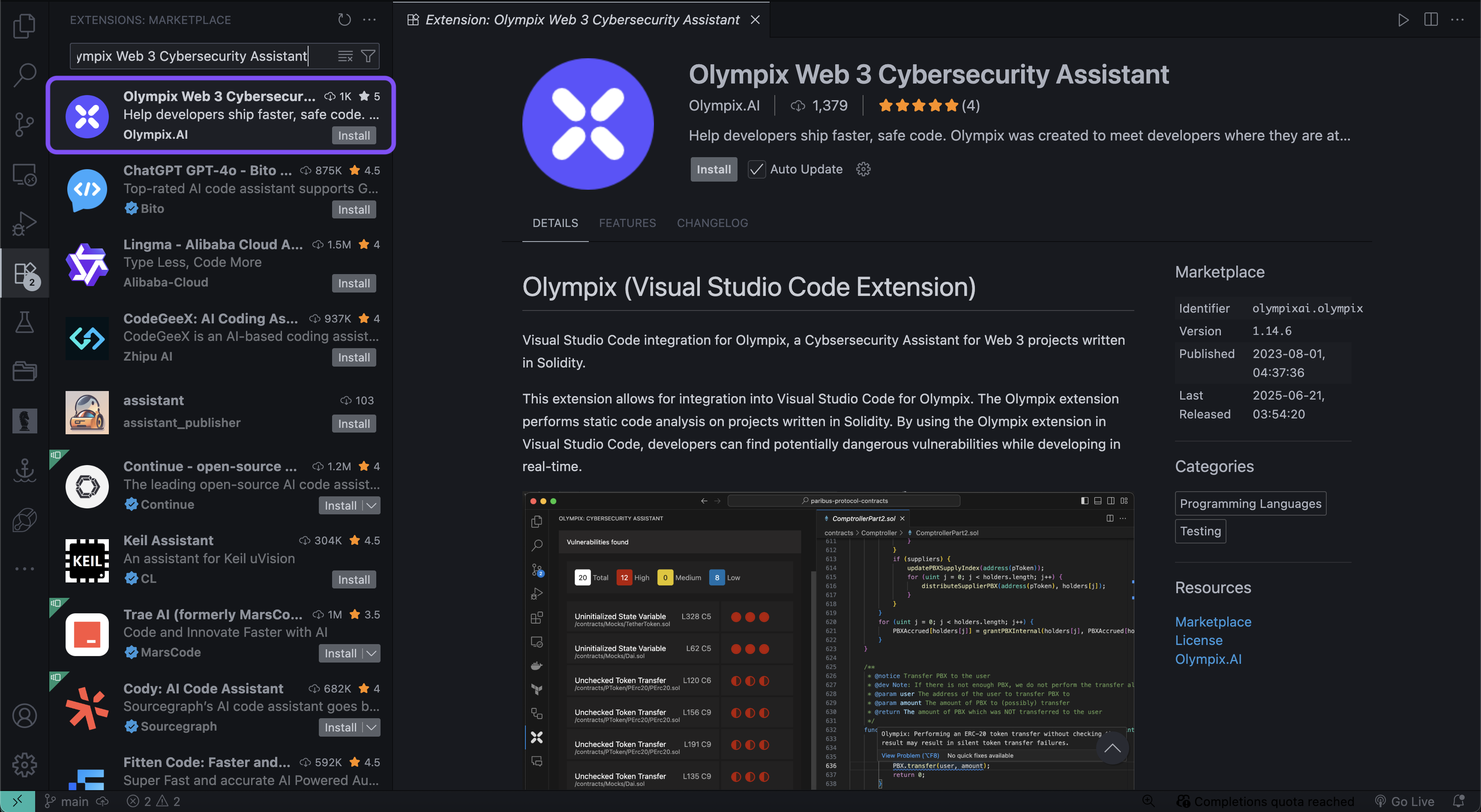This screenshot has width=1481, height=812.
Task: Switch to the FEATURES tab
Action: [x=627, y=223]
